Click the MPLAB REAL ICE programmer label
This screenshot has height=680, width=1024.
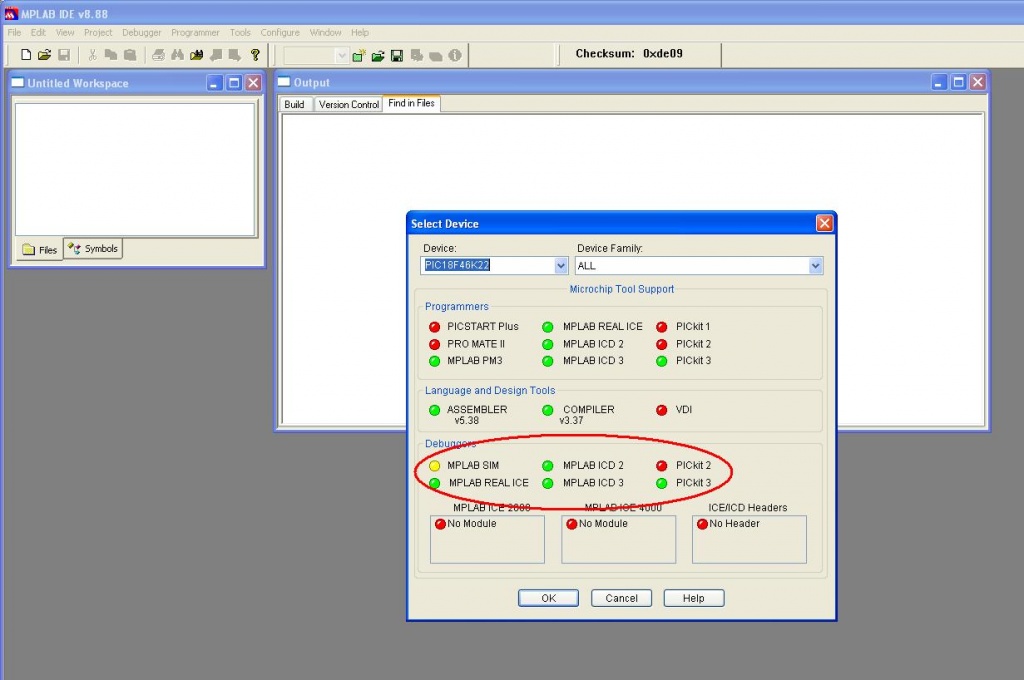(603, 327)
